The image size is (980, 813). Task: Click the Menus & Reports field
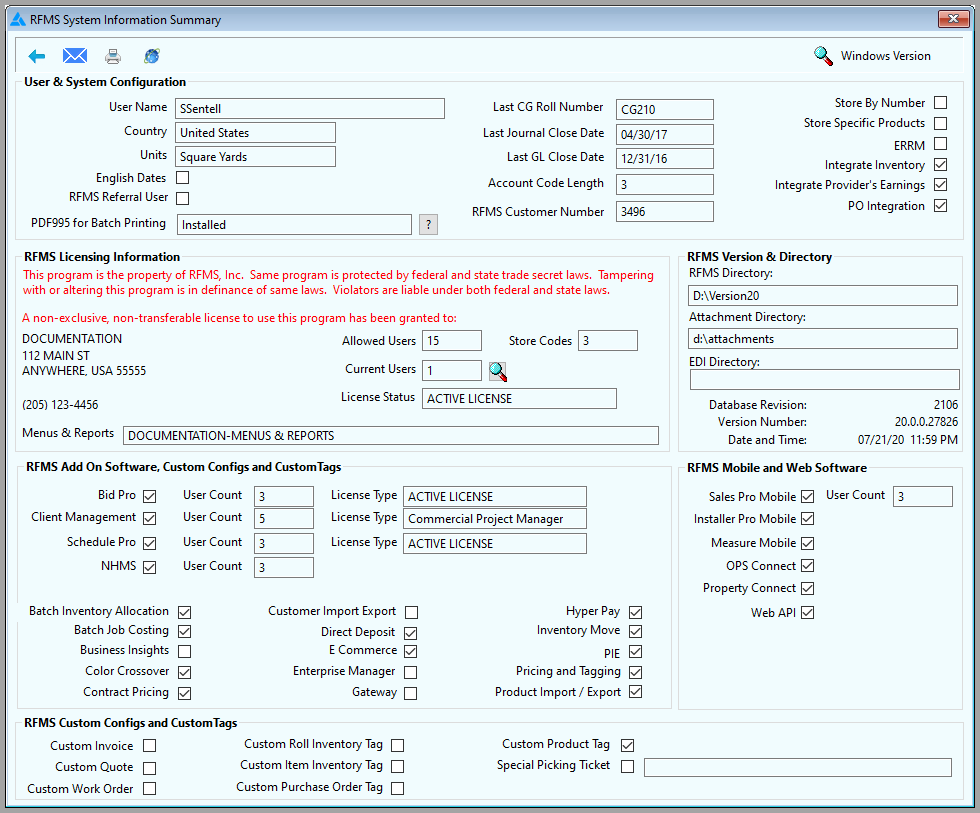pos(391,436)
